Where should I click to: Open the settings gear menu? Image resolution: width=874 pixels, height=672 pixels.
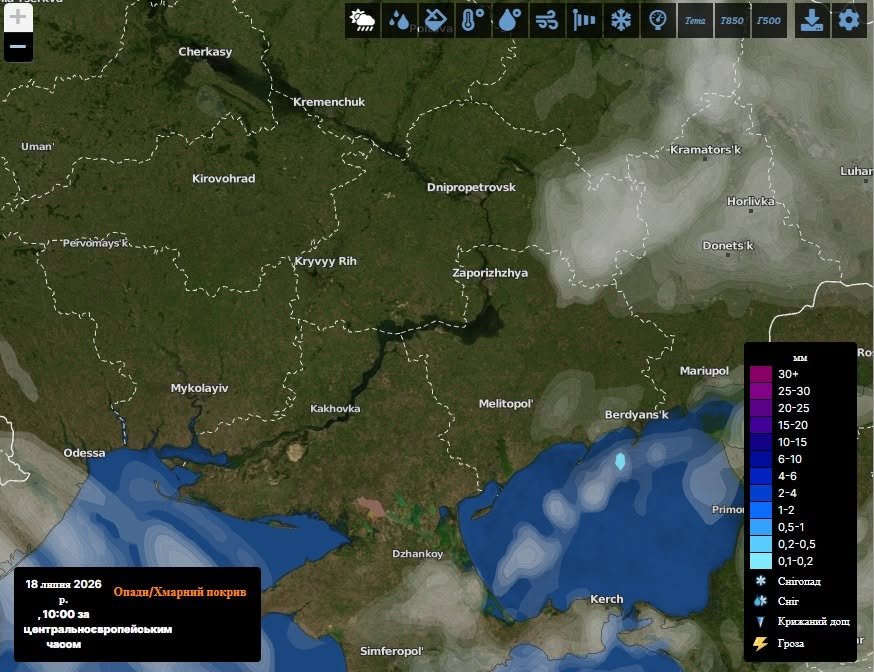(849, 21)
